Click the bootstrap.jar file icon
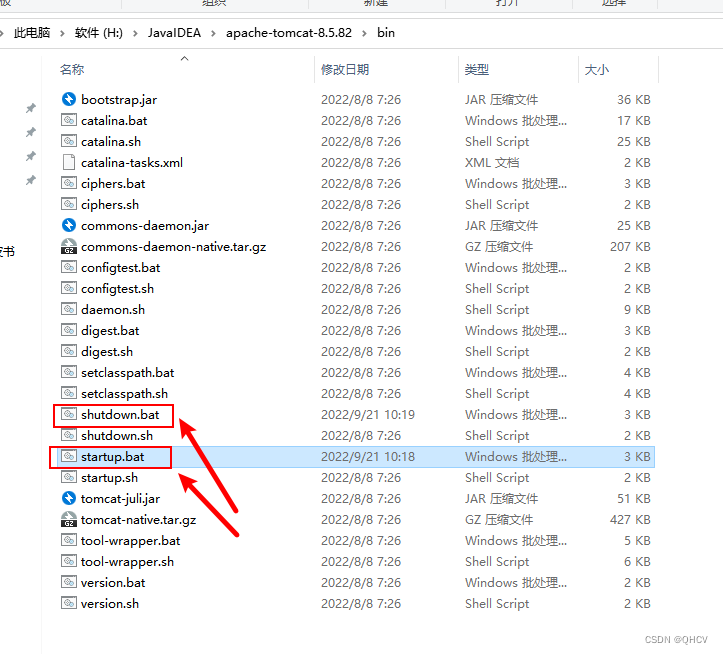The height and width of the screenshot is (654, 723). [69, 99]
